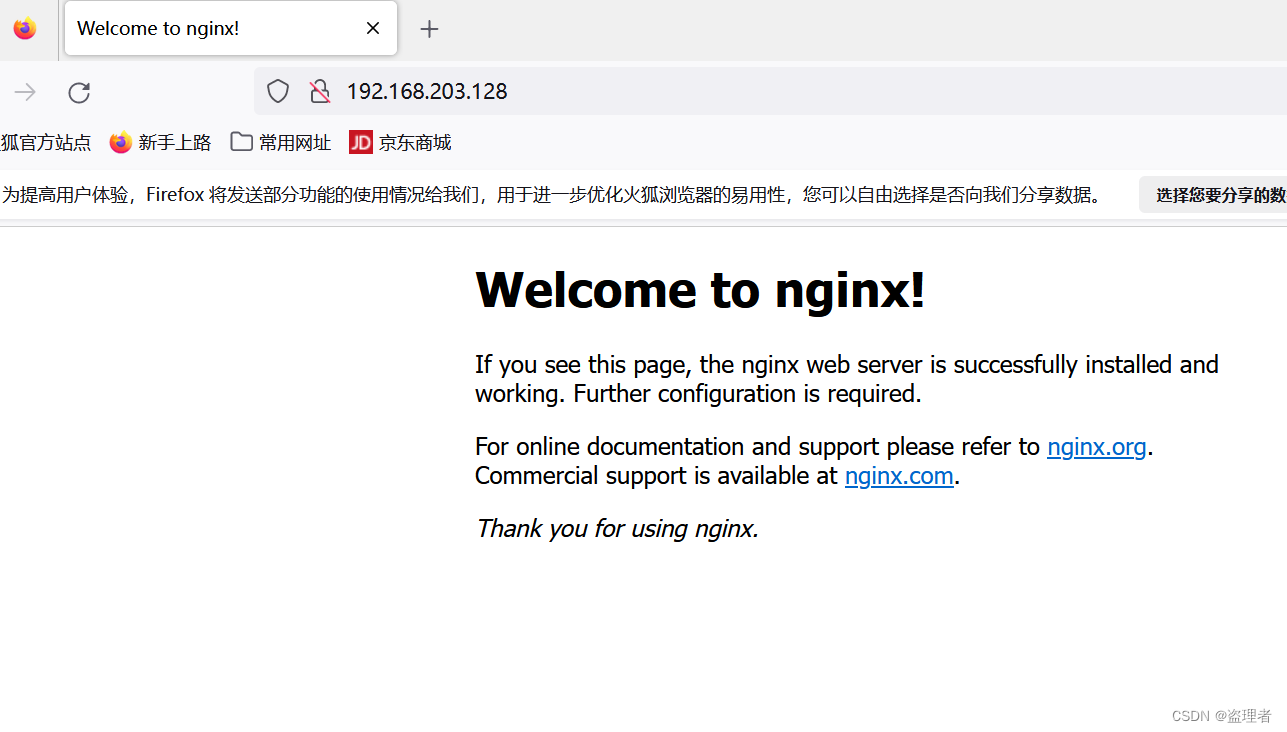Image resolution: width=1287 pixels, height=732 pixels.
Task: Open the 京东商城 bookmark
Action: 401,143
